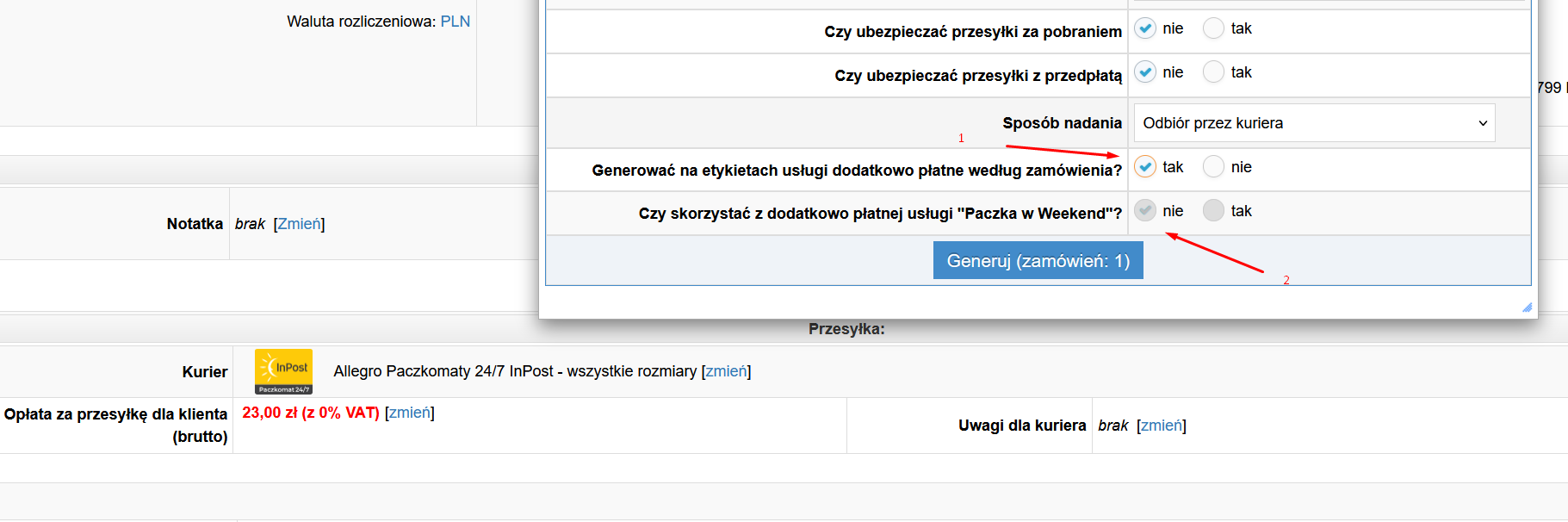The image size is (1568, 522).
Task: Click 'zmień' link next to shipping fee 23,00 zł
Action: (x=410, y=413)
